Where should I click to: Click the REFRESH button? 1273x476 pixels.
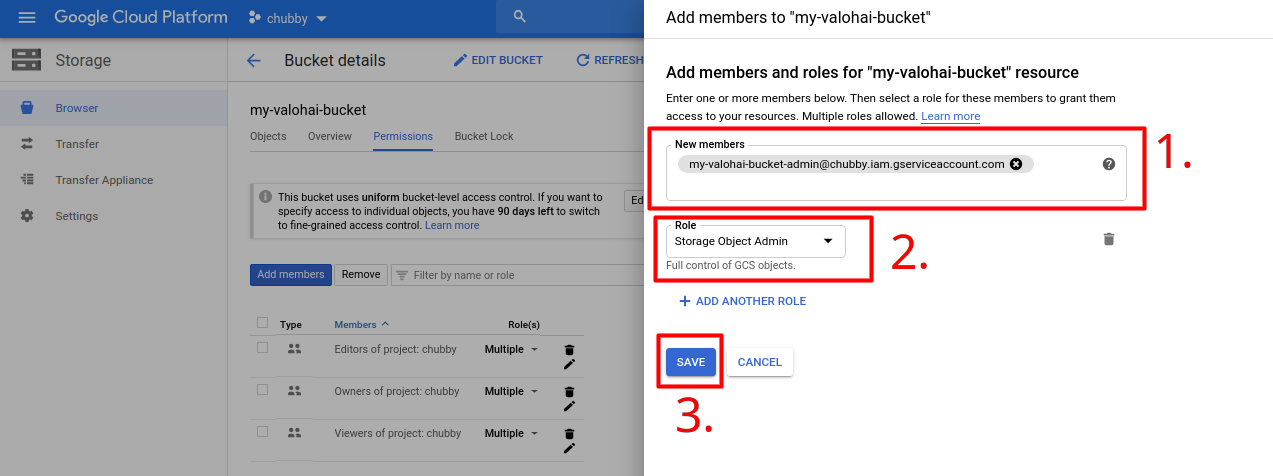(610, 60)
